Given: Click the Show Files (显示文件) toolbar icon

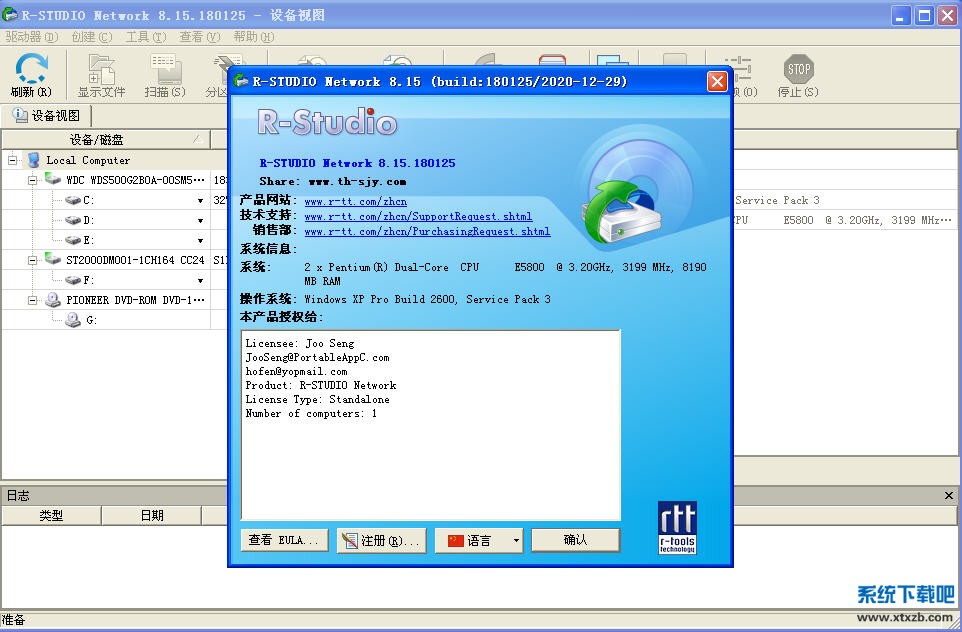Looking at the screenshot, I should point(101,70).
